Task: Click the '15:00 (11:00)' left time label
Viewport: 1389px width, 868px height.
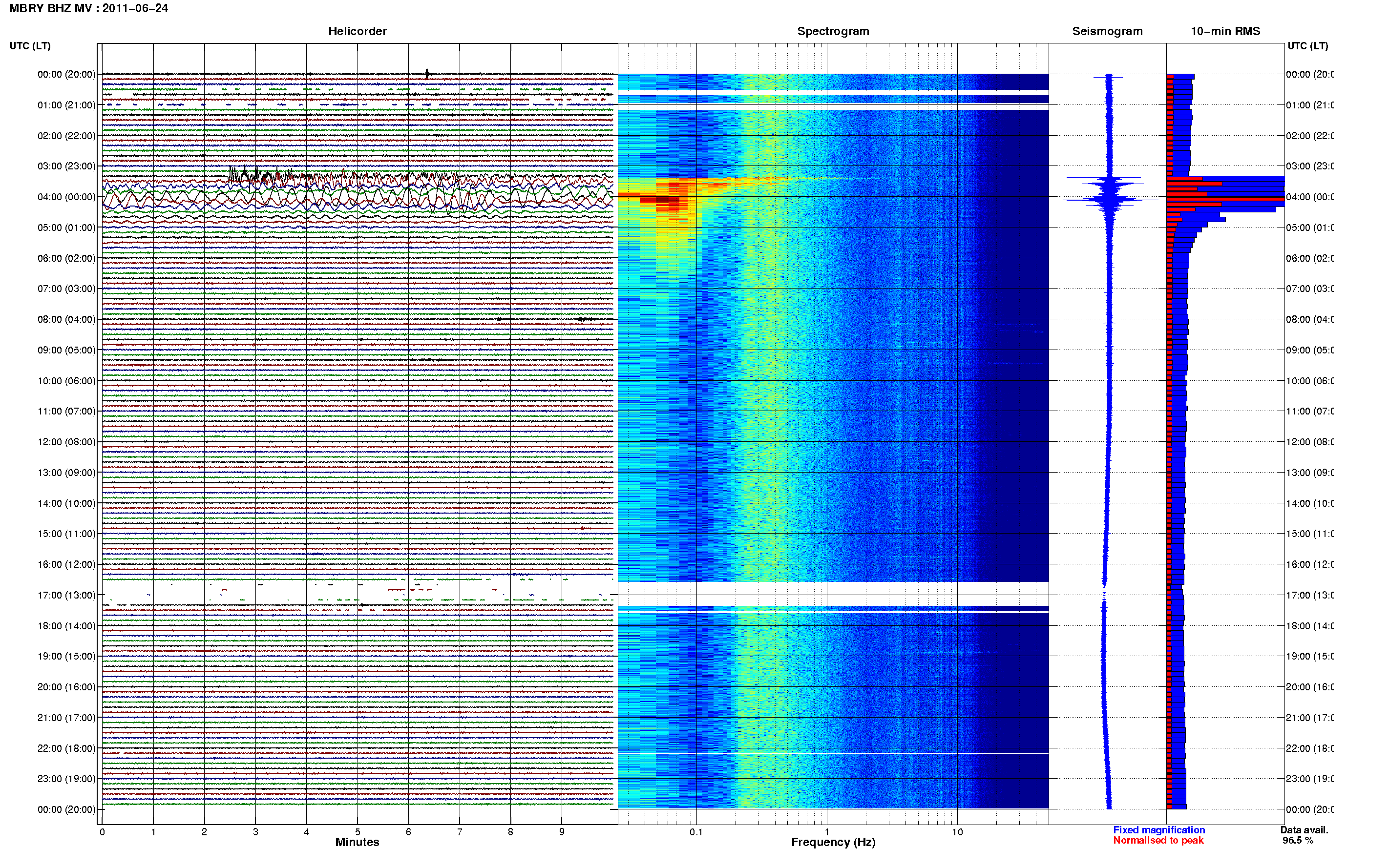Action: [66, 533]
